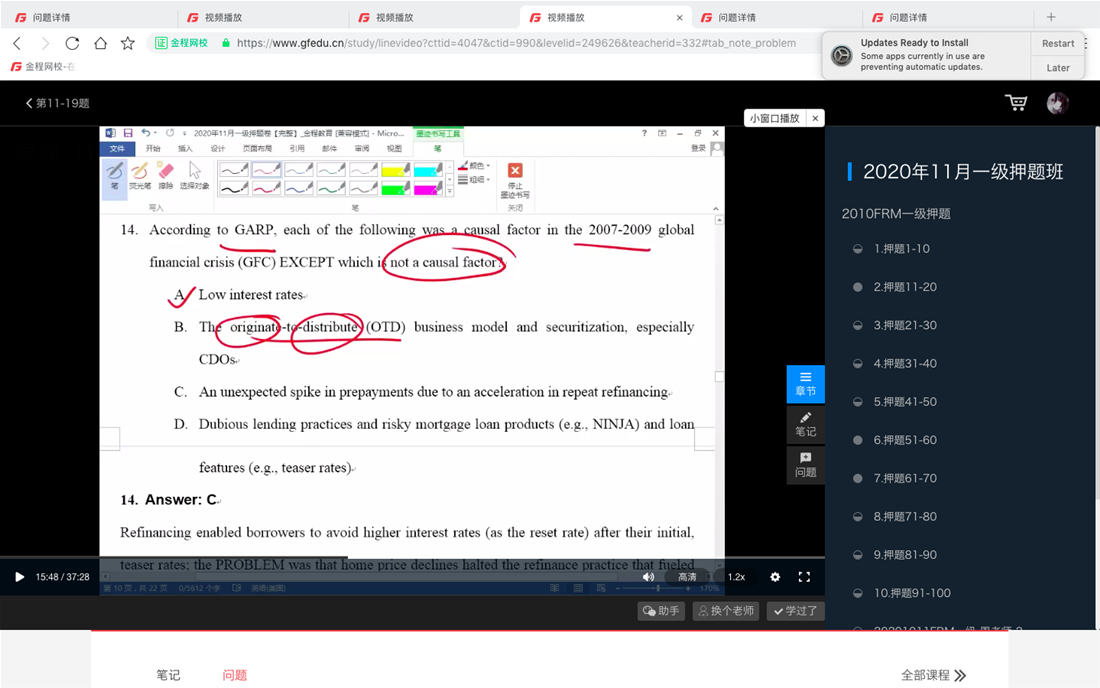
Task: Click the Word 选择对象 select objects tool
Action: click(x=194, y=177)
